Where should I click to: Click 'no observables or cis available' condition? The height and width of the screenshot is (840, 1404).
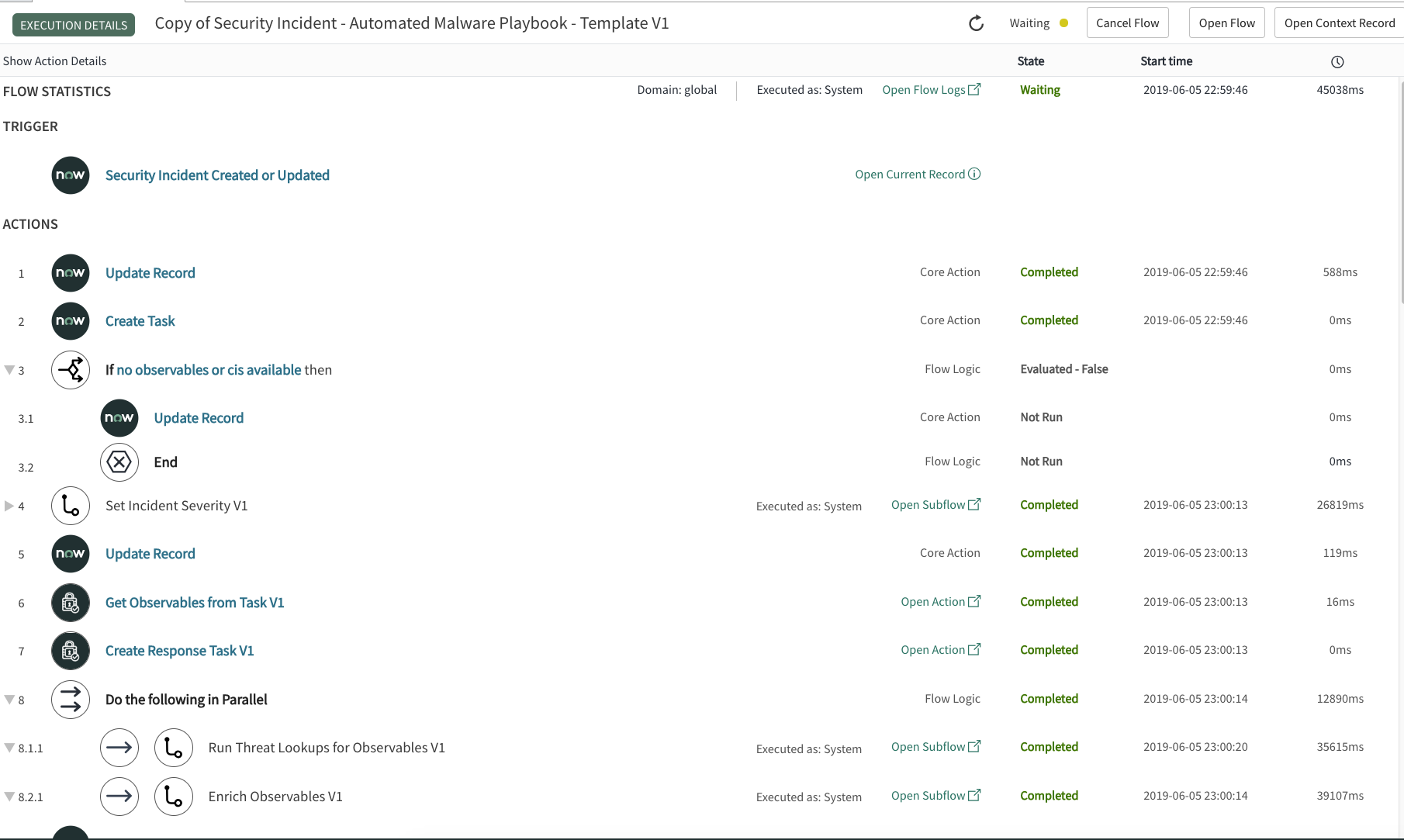coord(209,370)
